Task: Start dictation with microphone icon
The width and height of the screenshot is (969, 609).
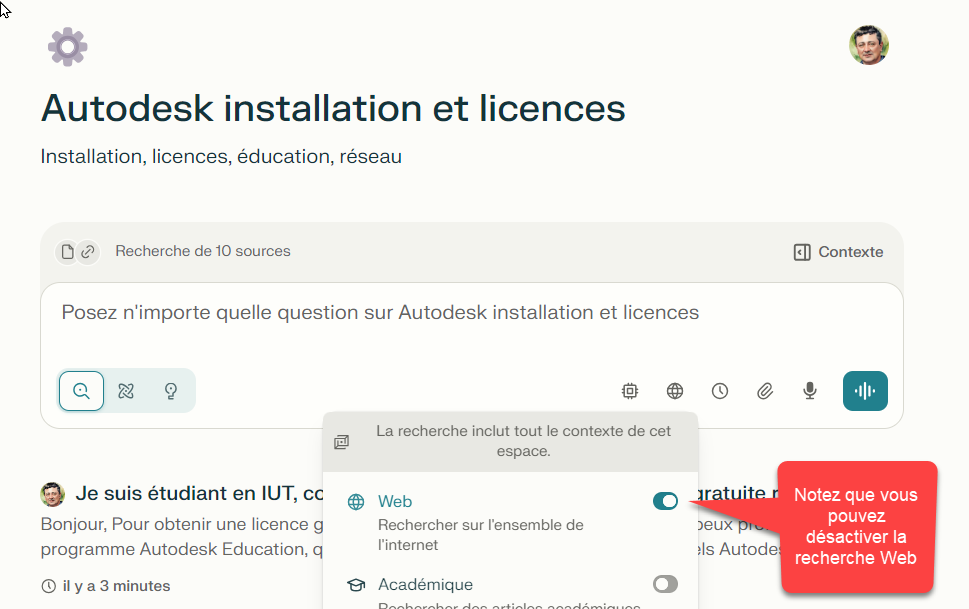Action: point(810,391)
